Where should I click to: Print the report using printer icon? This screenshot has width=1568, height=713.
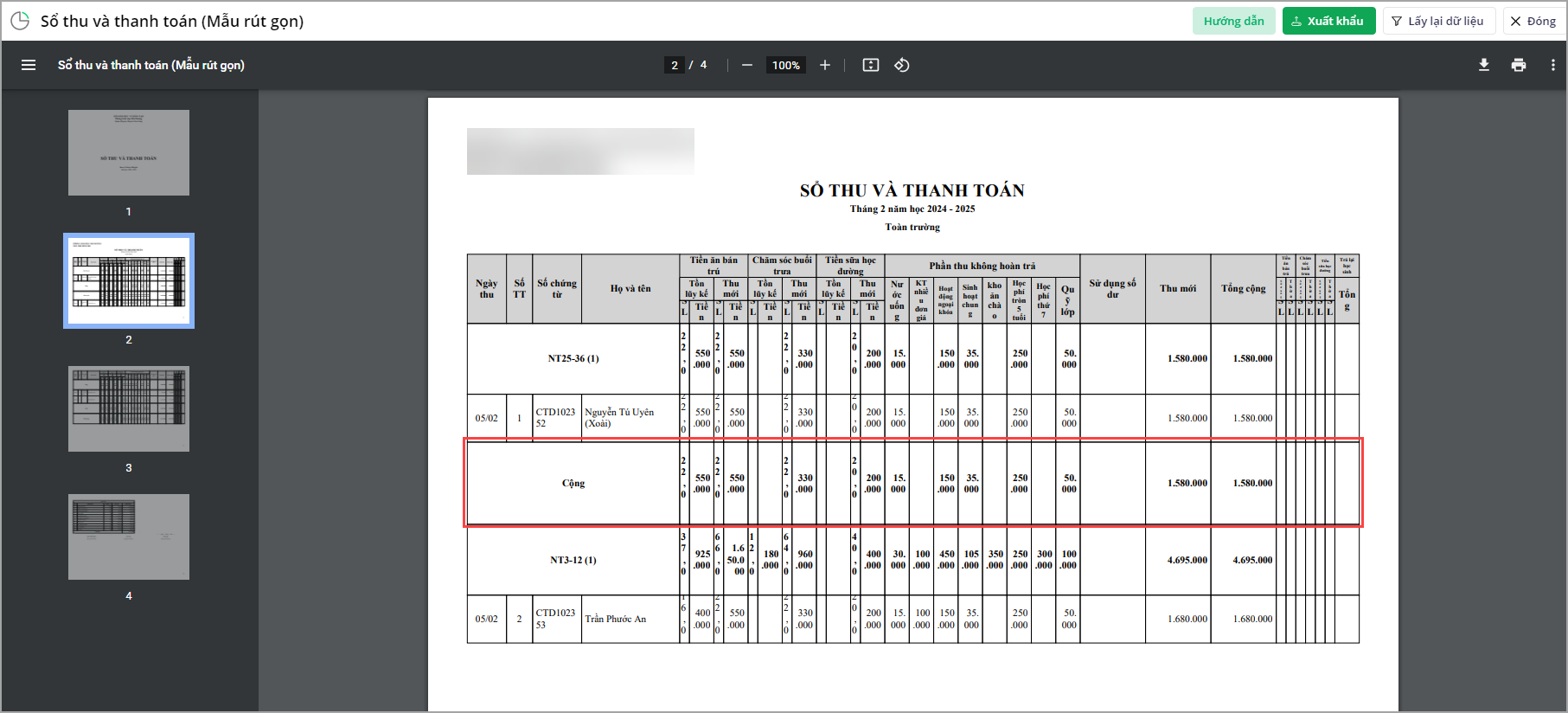coord(1519,65)
